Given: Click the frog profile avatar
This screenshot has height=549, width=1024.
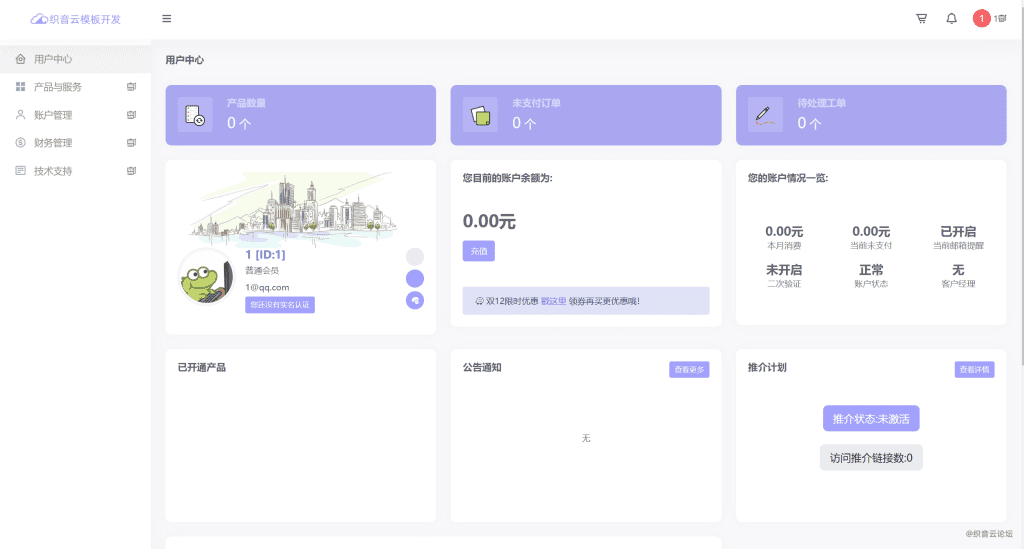Looking at the screenshot, I should pyautogui.click(x=206, y=277).
